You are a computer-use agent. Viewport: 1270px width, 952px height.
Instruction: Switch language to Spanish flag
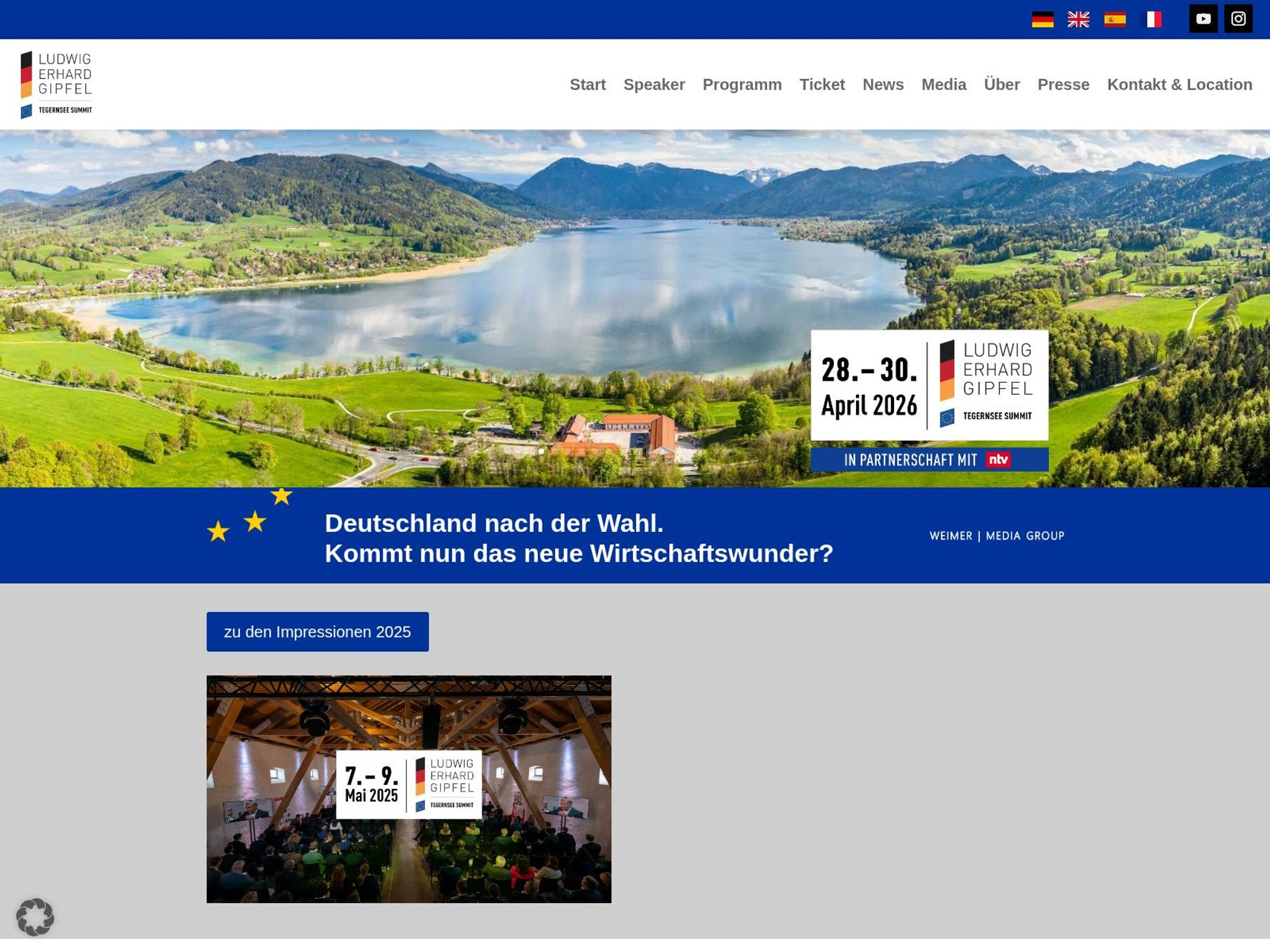point(1114,20)
